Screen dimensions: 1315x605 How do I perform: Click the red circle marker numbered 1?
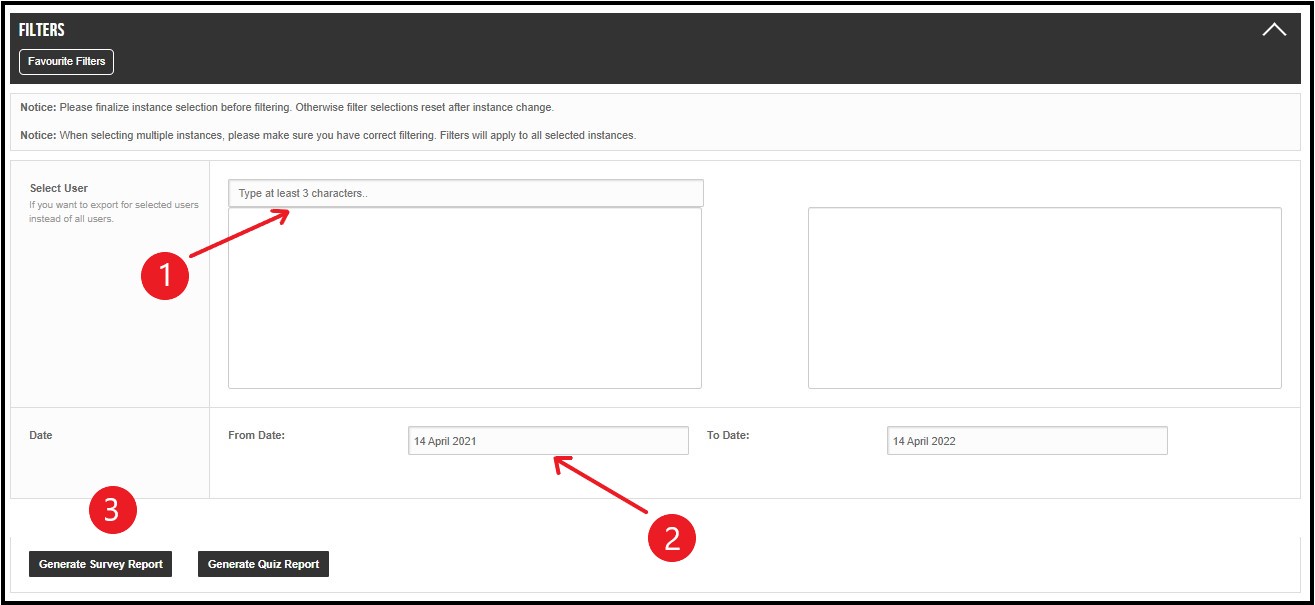(x=165, y=274)
